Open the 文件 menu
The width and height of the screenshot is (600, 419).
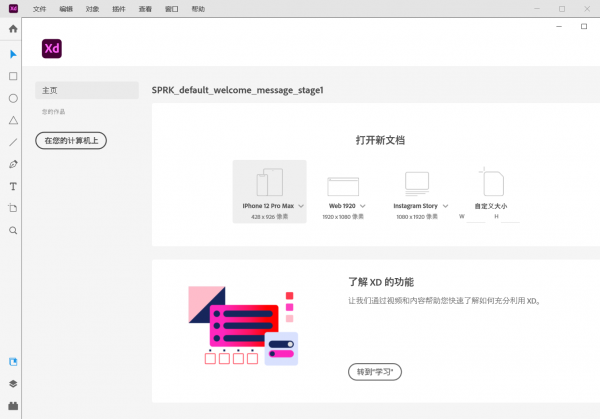[x=39, y=8]
